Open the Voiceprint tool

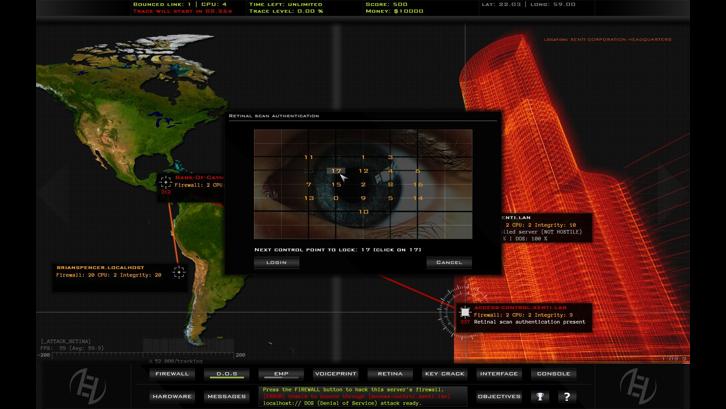334,373
